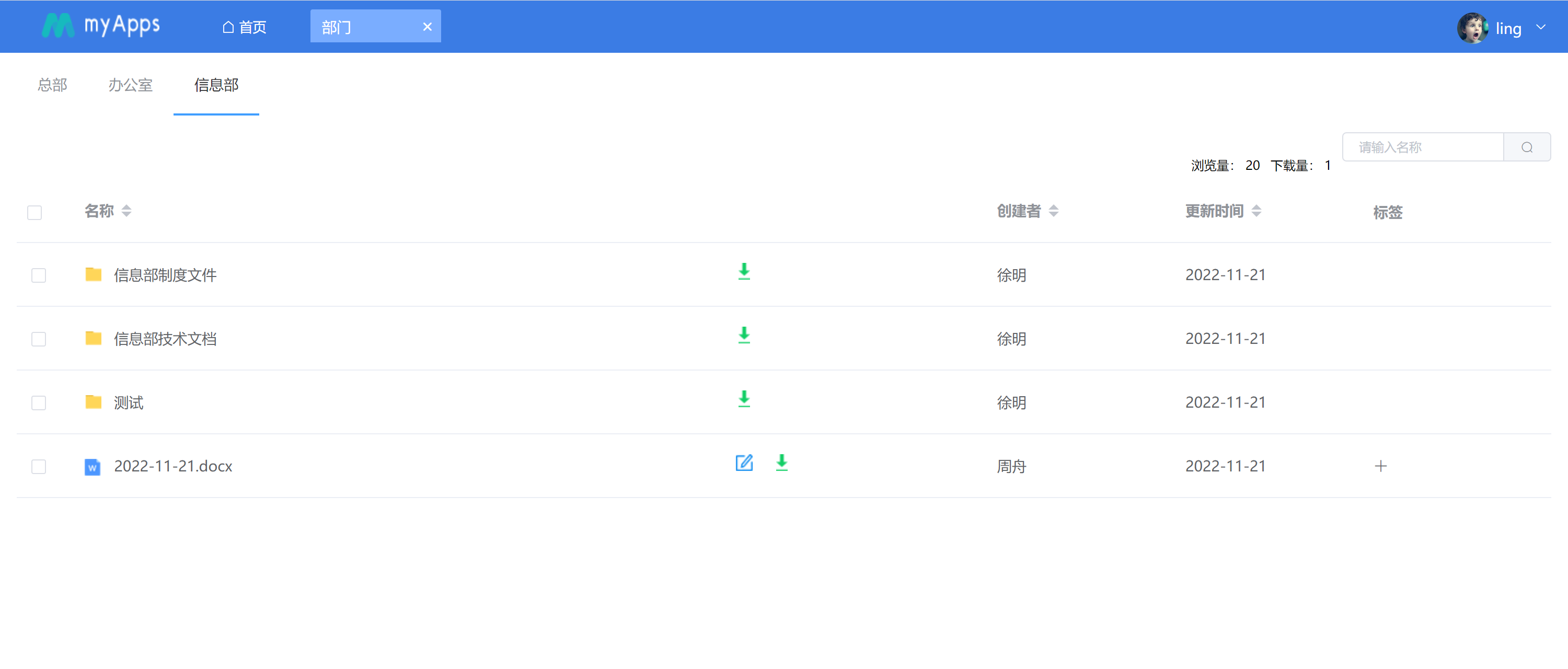Expand the ling user dropdown arrow
The height and width of the screenshot is (669, 1568).
tap(1541, 27)
